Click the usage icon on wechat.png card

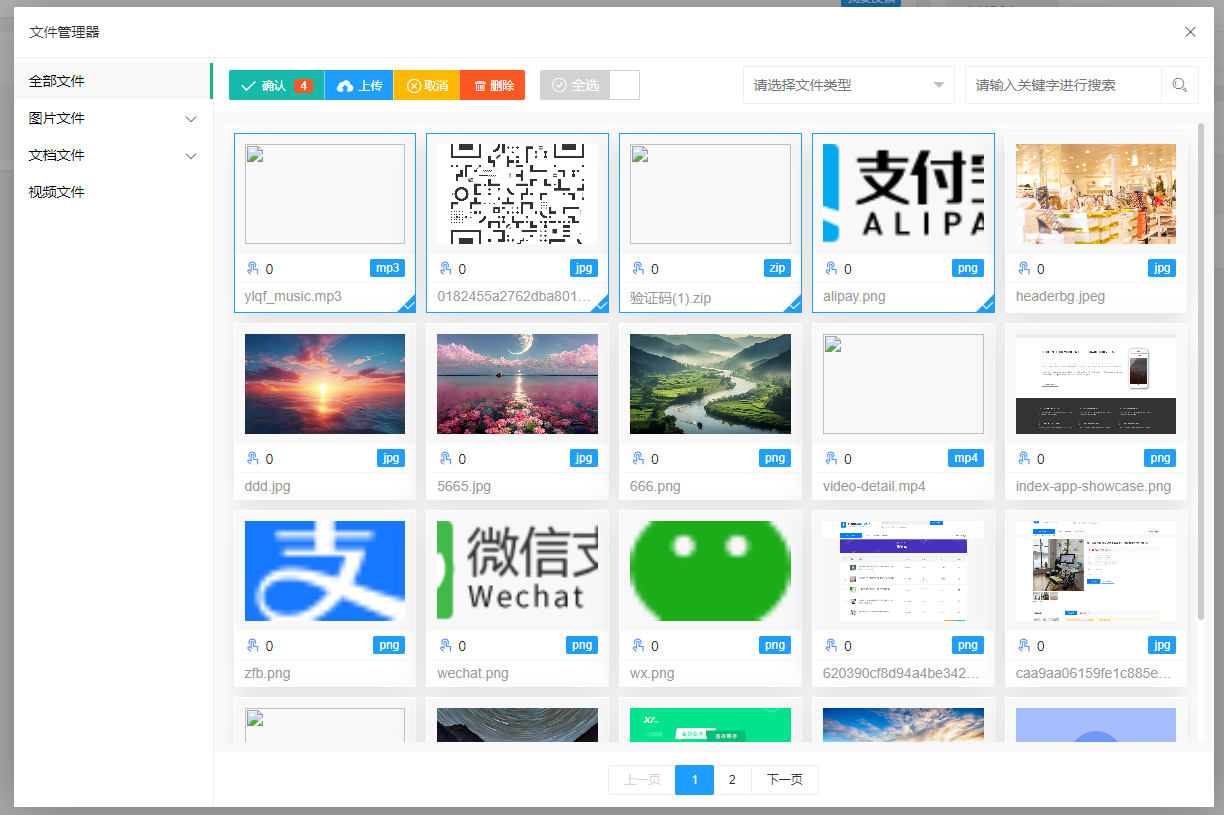[445, 646]
